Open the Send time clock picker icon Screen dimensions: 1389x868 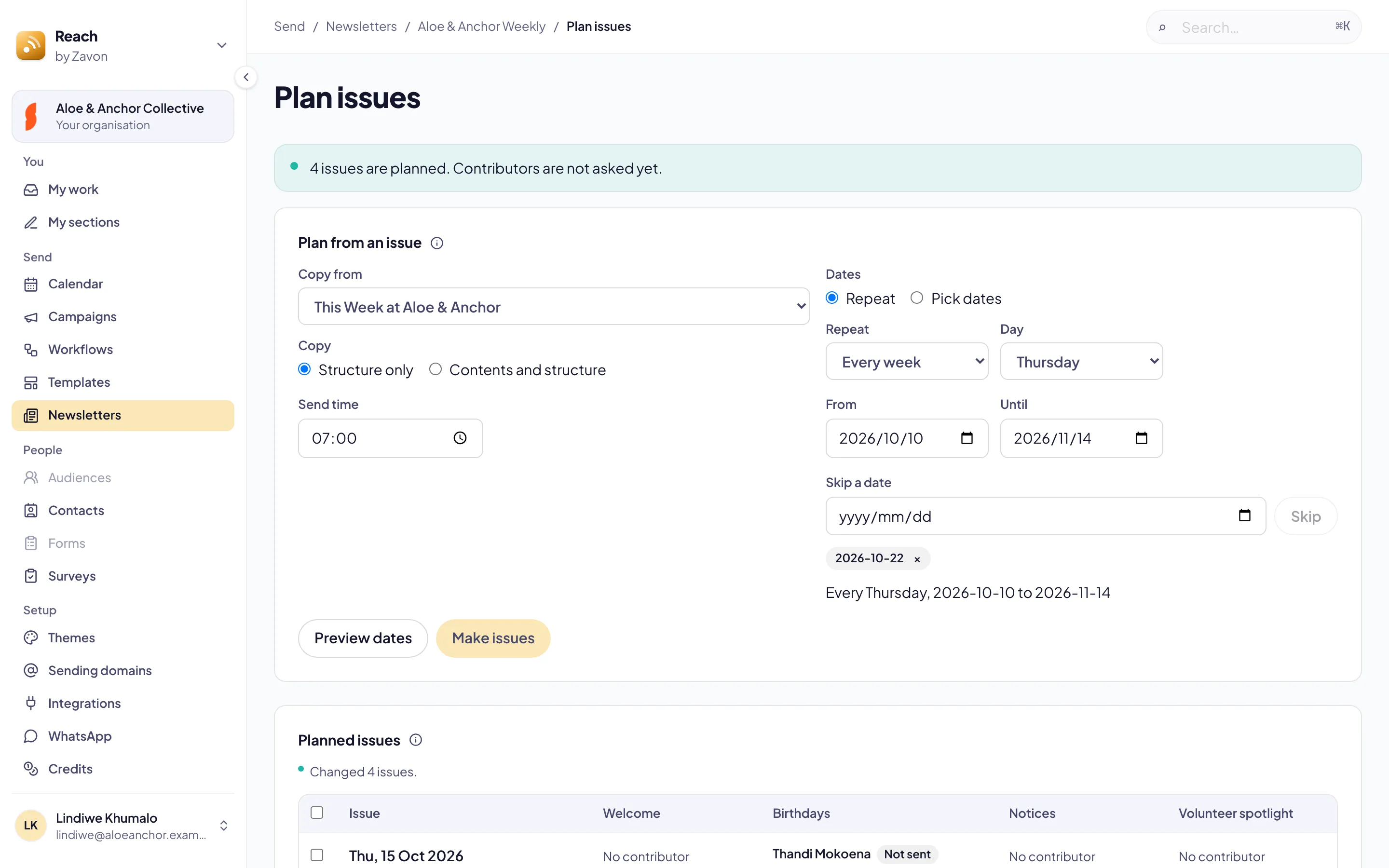point(460,438)
